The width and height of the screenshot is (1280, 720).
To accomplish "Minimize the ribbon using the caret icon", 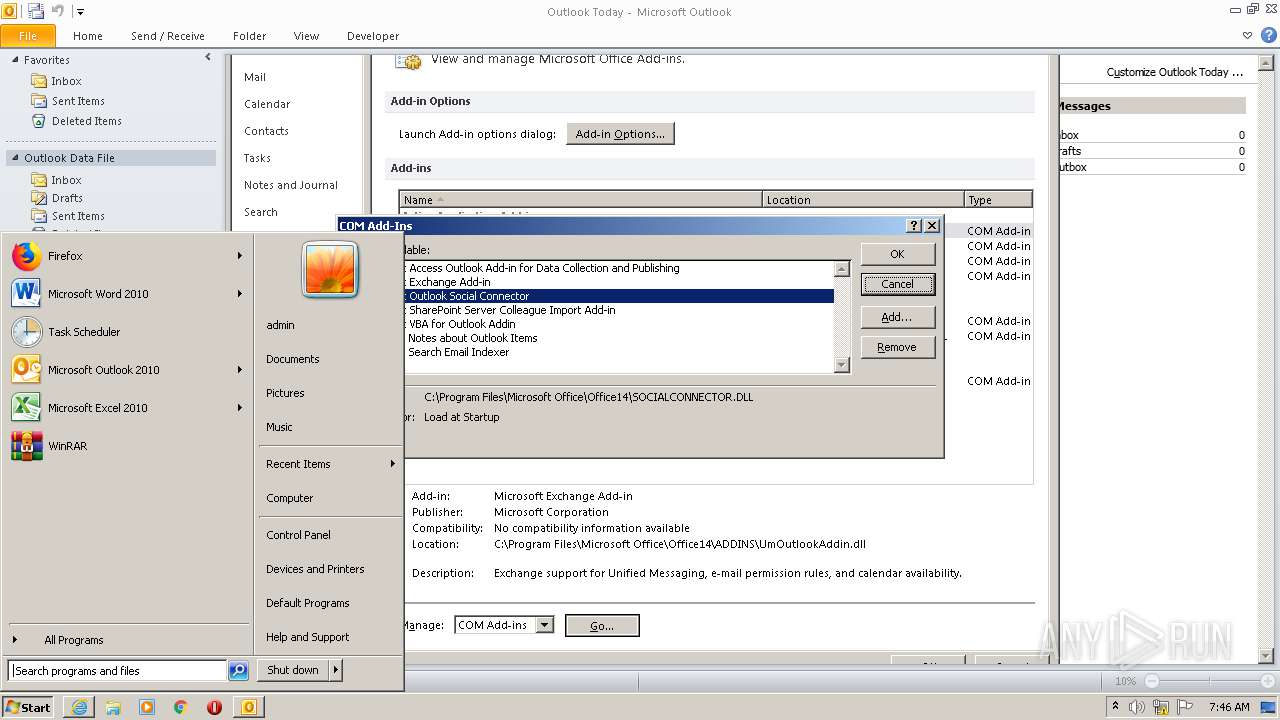I will click(x=1247, y=35).
